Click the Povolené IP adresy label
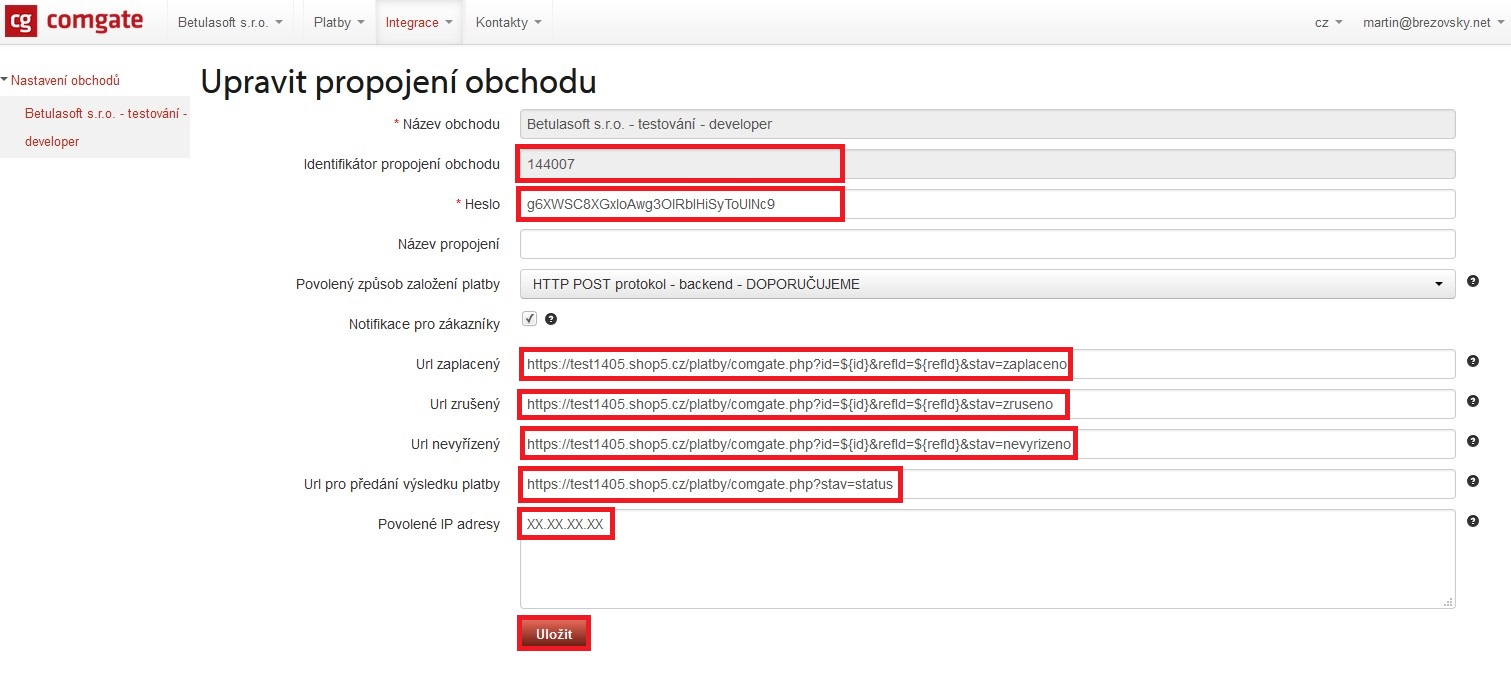Image resolution: width=1511 pixels, height=685 pixels. coord(439,524)
